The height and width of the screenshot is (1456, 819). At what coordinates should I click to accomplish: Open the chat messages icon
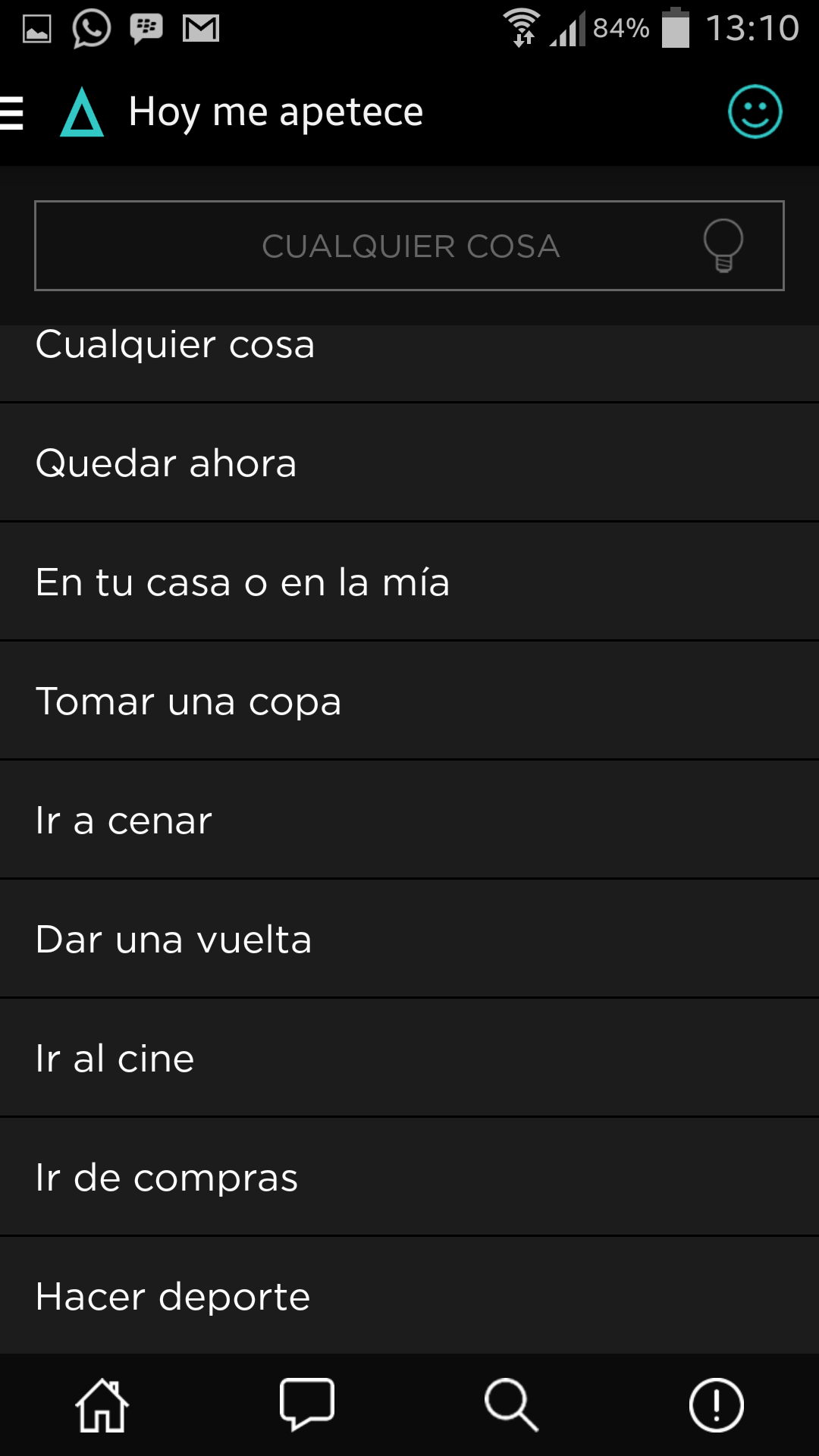point(307,1405)
